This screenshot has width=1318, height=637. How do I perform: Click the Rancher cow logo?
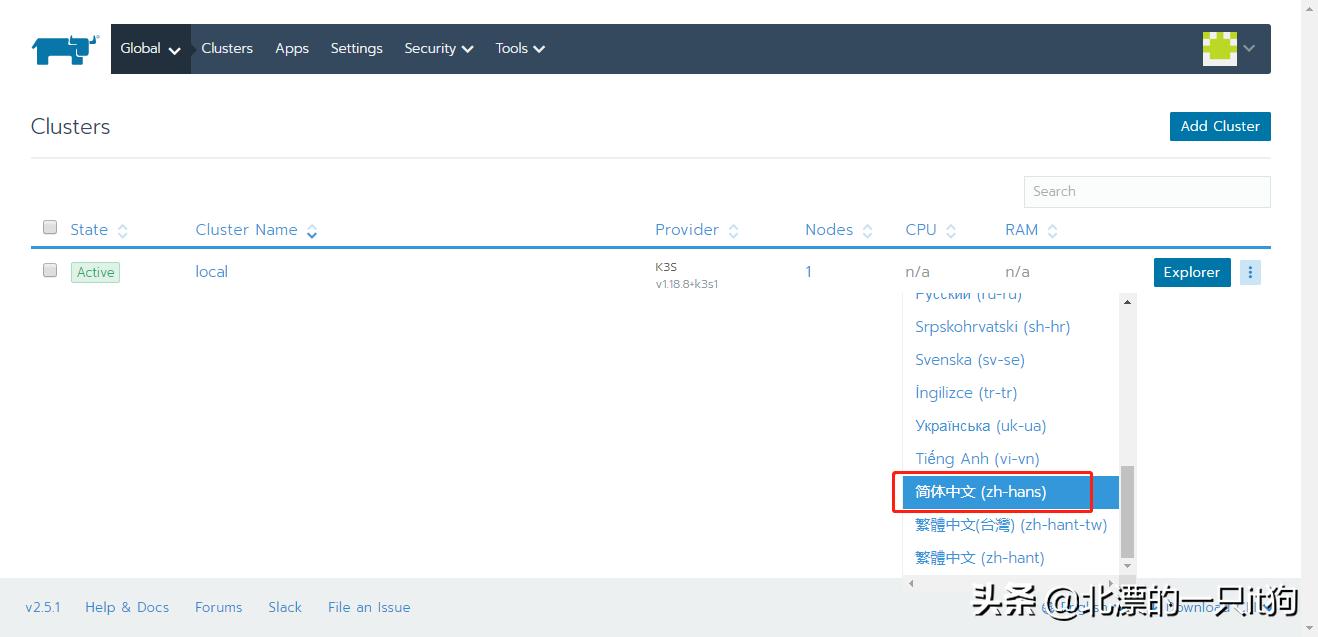point(65,49)
